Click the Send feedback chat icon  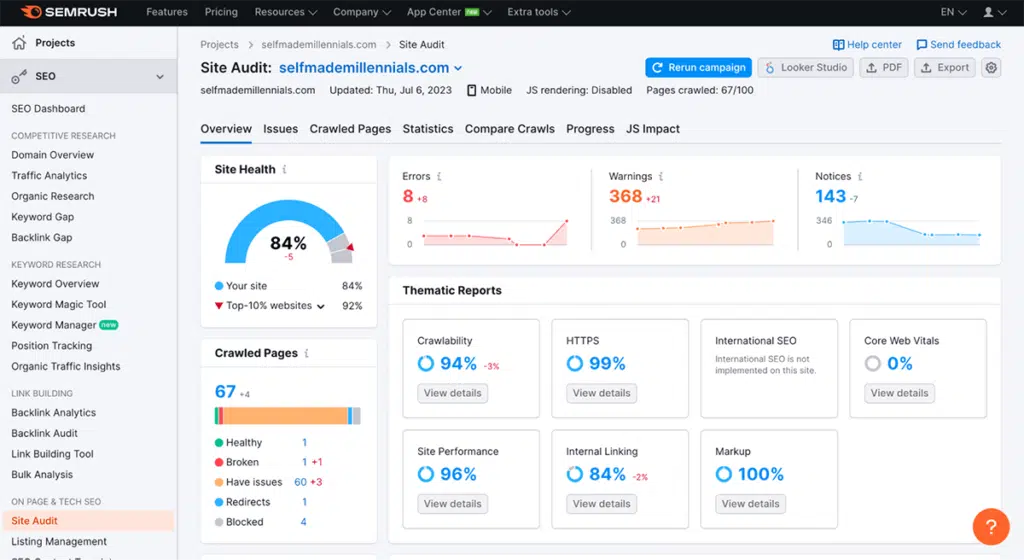click(921, 44)
